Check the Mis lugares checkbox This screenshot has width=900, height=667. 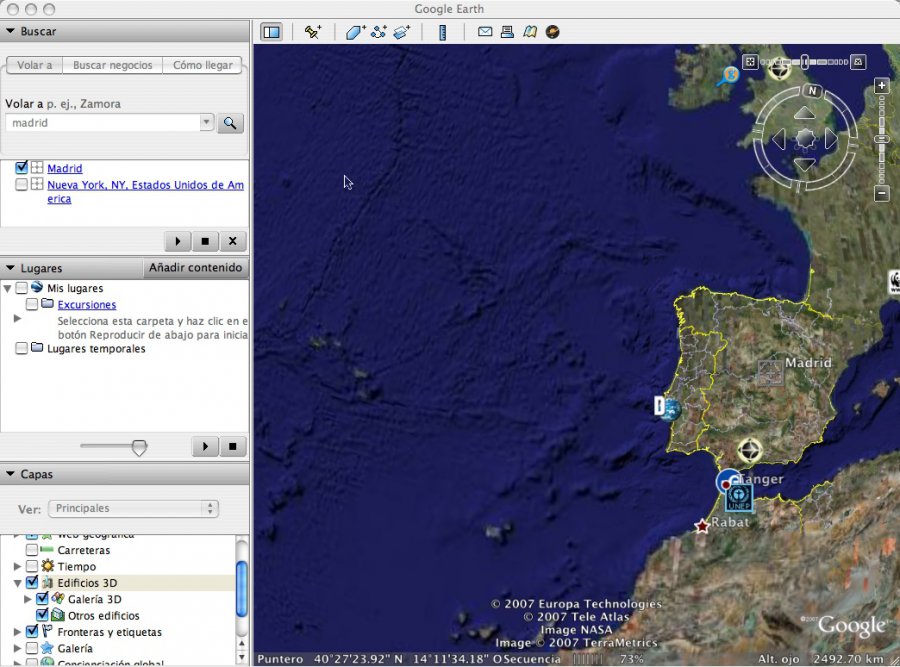tap(21, 288)
